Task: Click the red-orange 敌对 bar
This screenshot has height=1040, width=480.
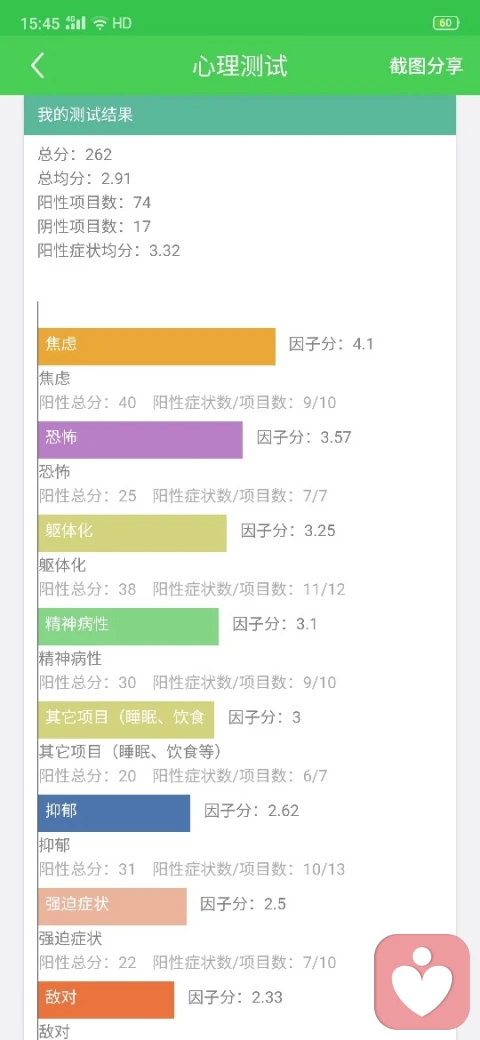Action: [106, 1000]
